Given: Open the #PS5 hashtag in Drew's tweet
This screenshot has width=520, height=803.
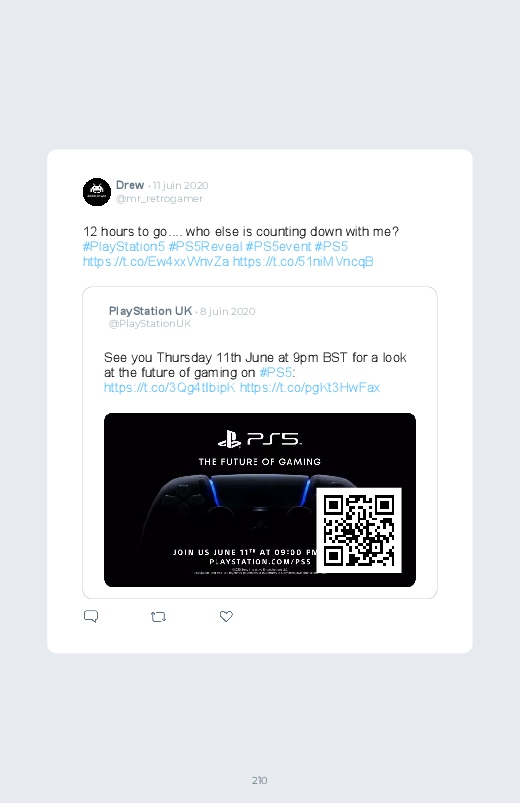Looking at the screenshot, I should [331, 246].
